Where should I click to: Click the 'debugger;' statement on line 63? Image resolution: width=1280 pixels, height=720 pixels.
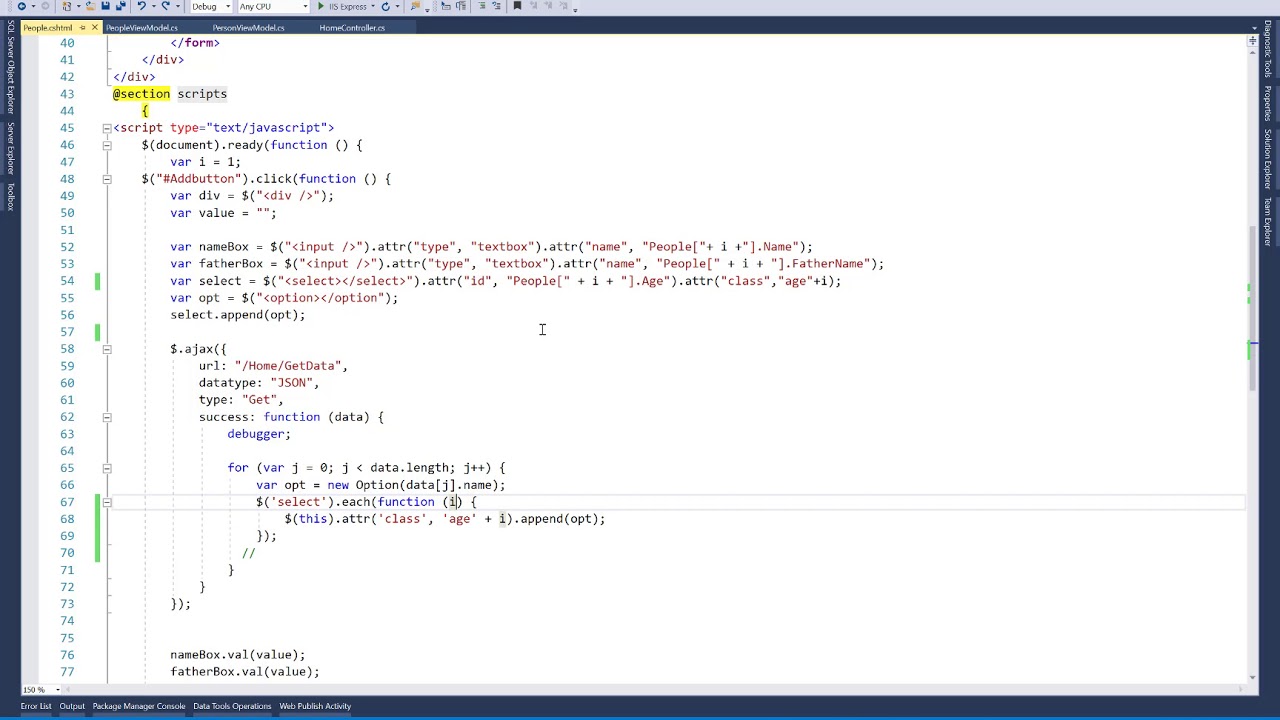259,434
